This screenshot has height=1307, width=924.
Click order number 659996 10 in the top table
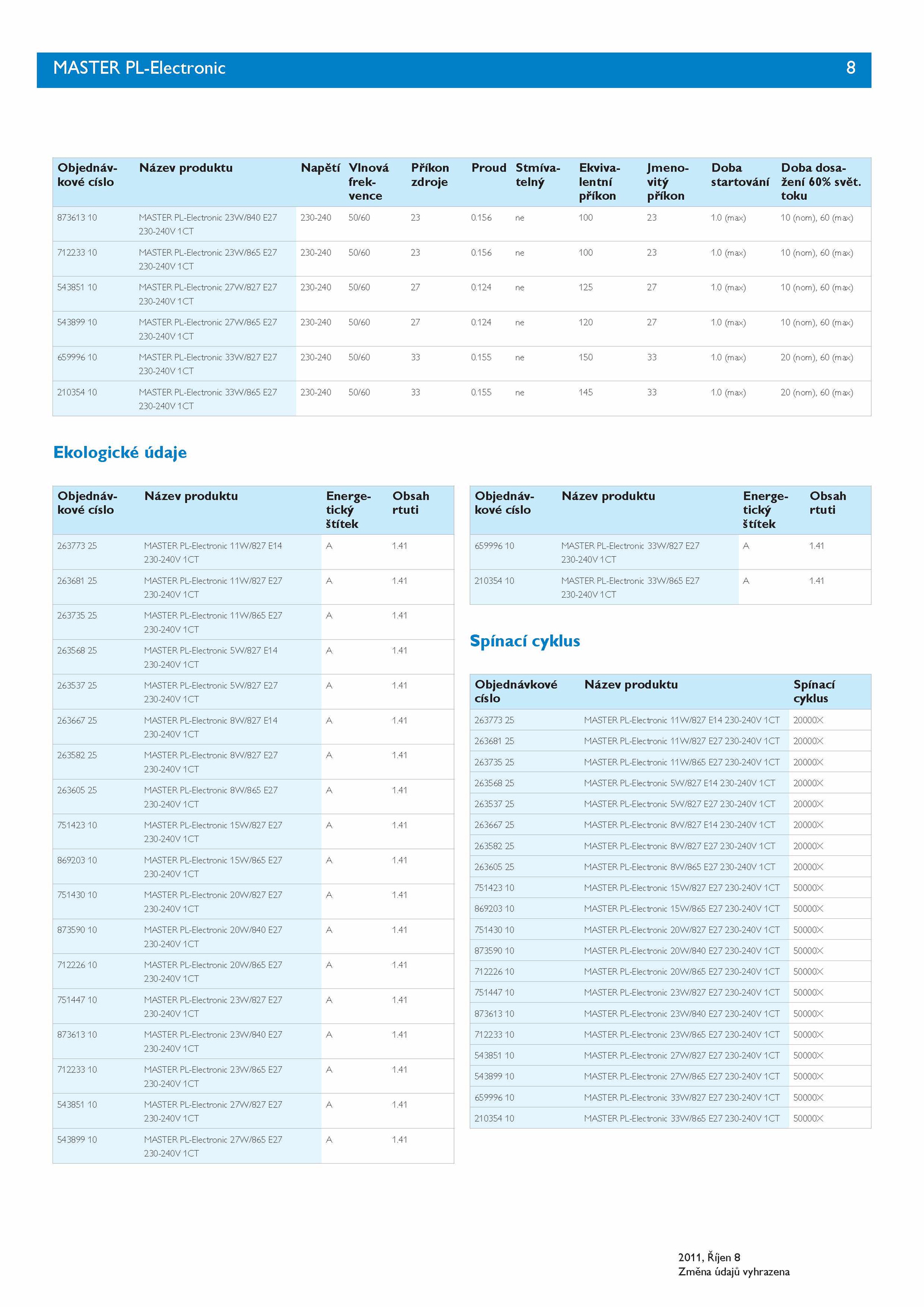(x=77, y=358)
